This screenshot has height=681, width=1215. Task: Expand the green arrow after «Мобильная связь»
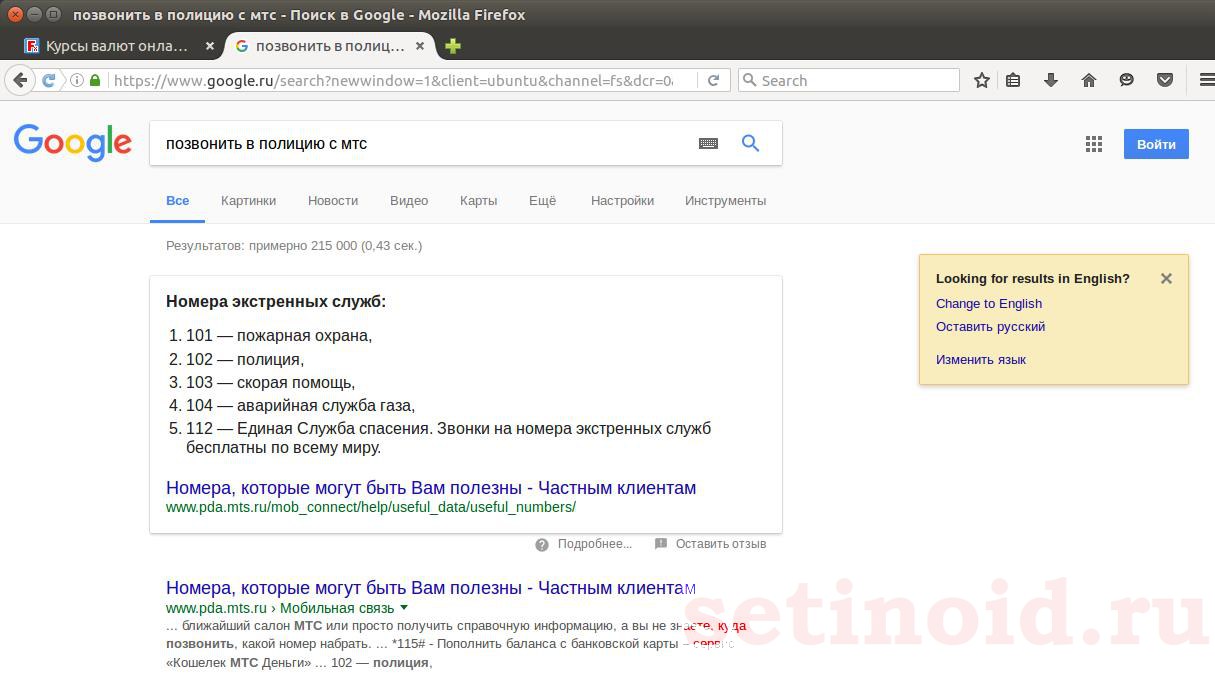[x=404, y=608]
